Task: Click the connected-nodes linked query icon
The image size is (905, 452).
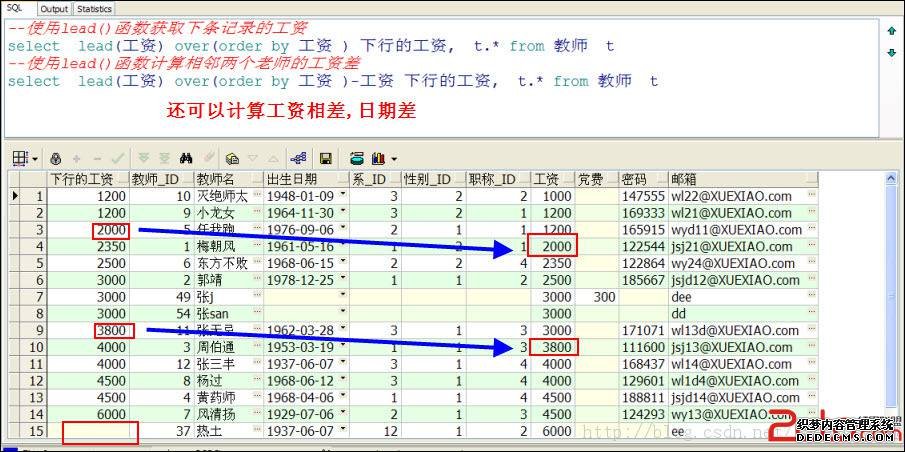Action: 298,158
